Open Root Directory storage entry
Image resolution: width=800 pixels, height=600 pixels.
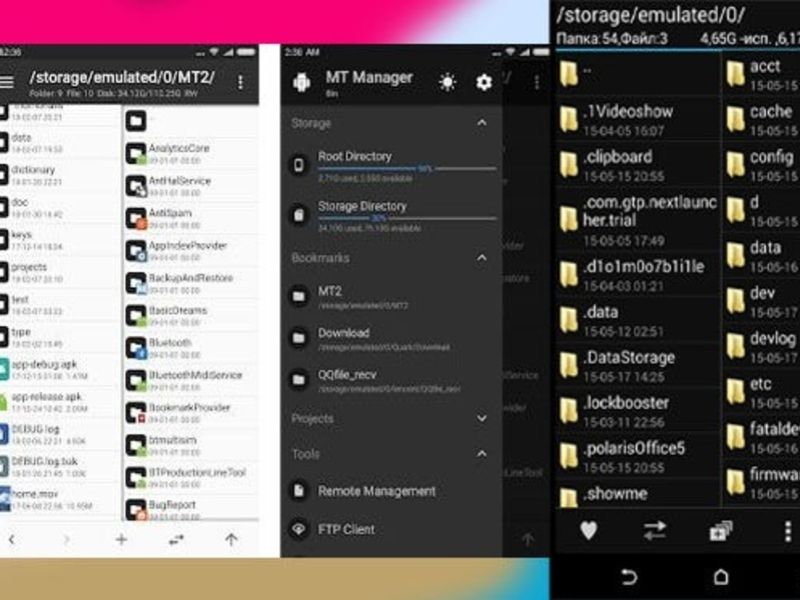click(392, 166)
